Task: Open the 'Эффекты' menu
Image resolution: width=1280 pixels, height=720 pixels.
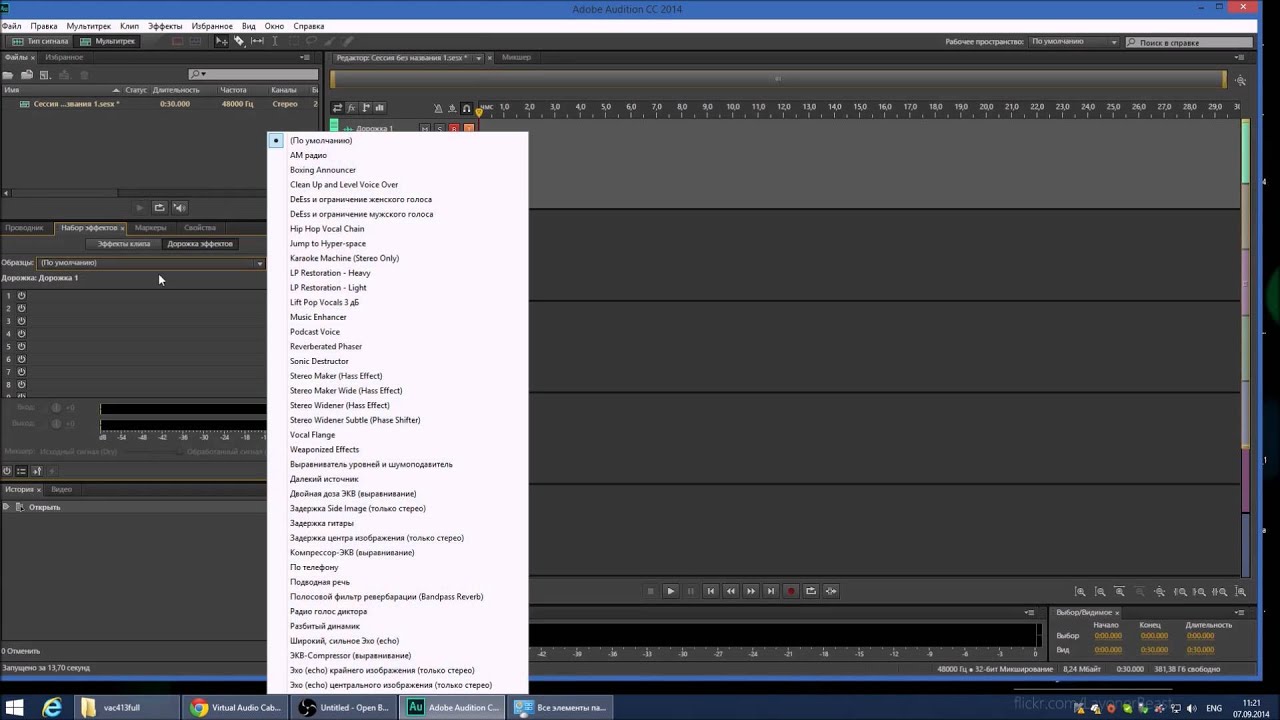Action: point(165,26)
